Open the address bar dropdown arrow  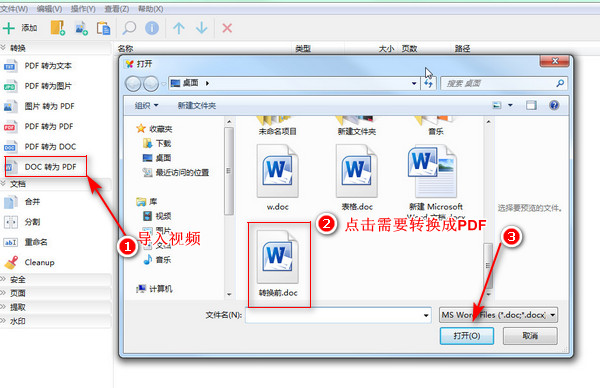[x=414, y=83]
